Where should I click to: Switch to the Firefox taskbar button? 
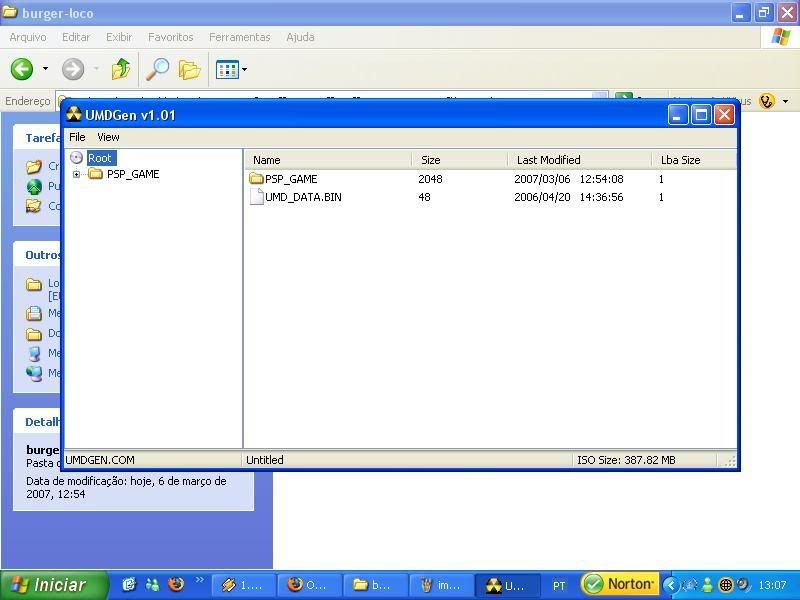[x=308, y=585]
